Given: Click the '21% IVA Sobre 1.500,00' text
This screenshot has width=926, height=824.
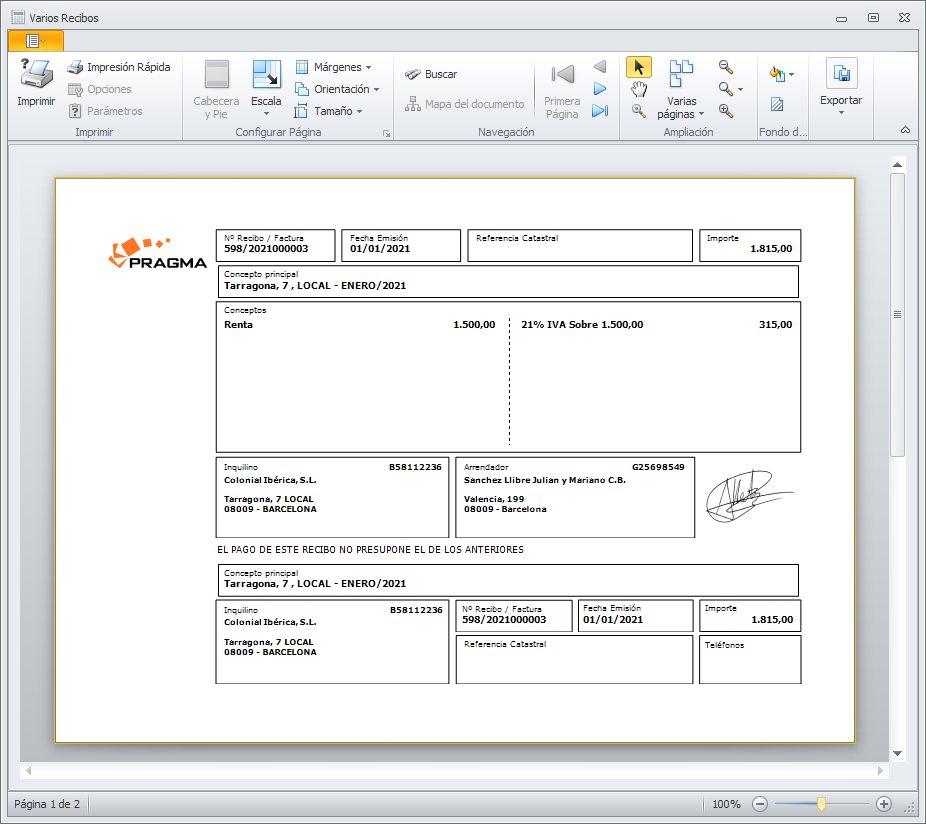Looking at the screenshot, I should pyautogui.click(x=582, y=324).
